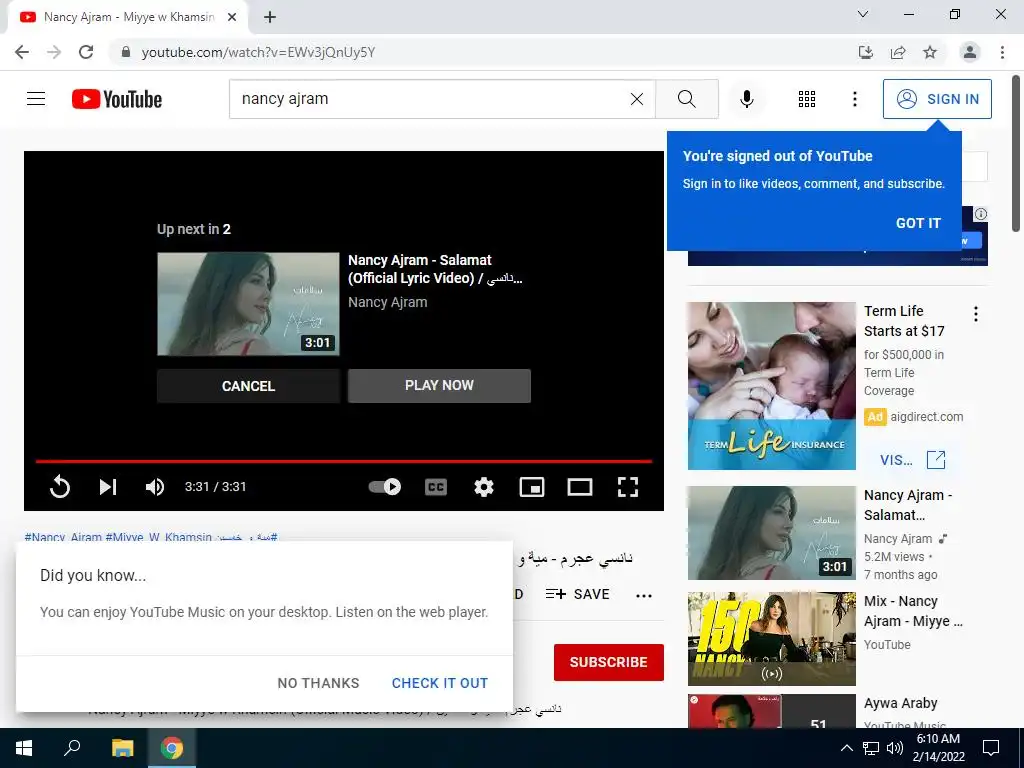
Task: Replay the video
Action: (59, 487)
